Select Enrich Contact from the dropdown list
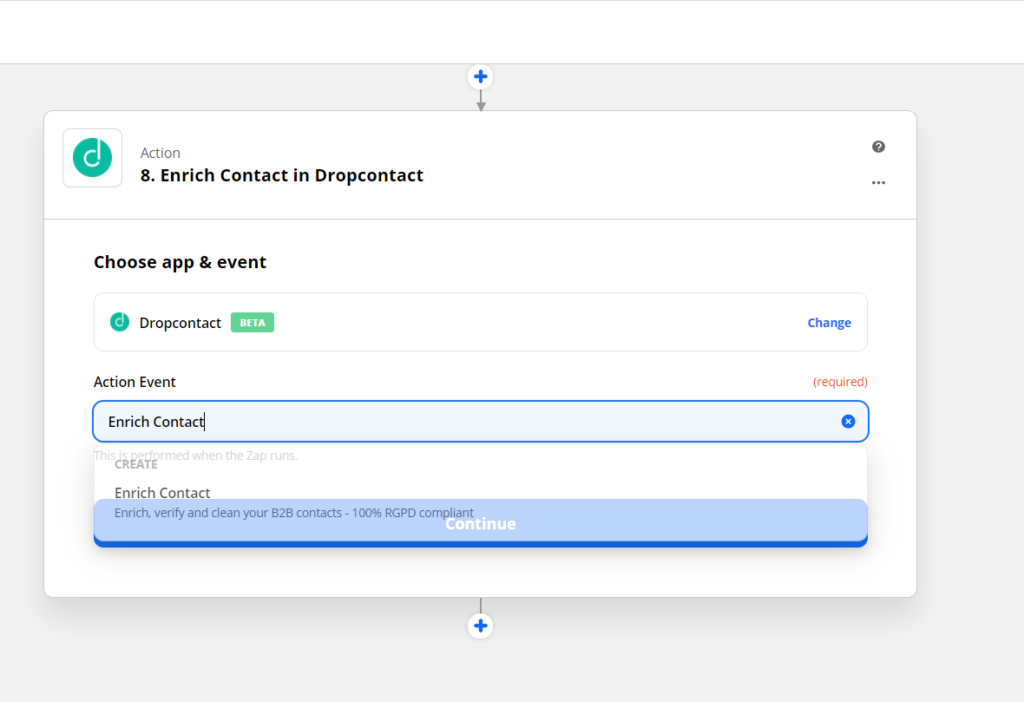The image size is (1024, 702). pos(480,502)
